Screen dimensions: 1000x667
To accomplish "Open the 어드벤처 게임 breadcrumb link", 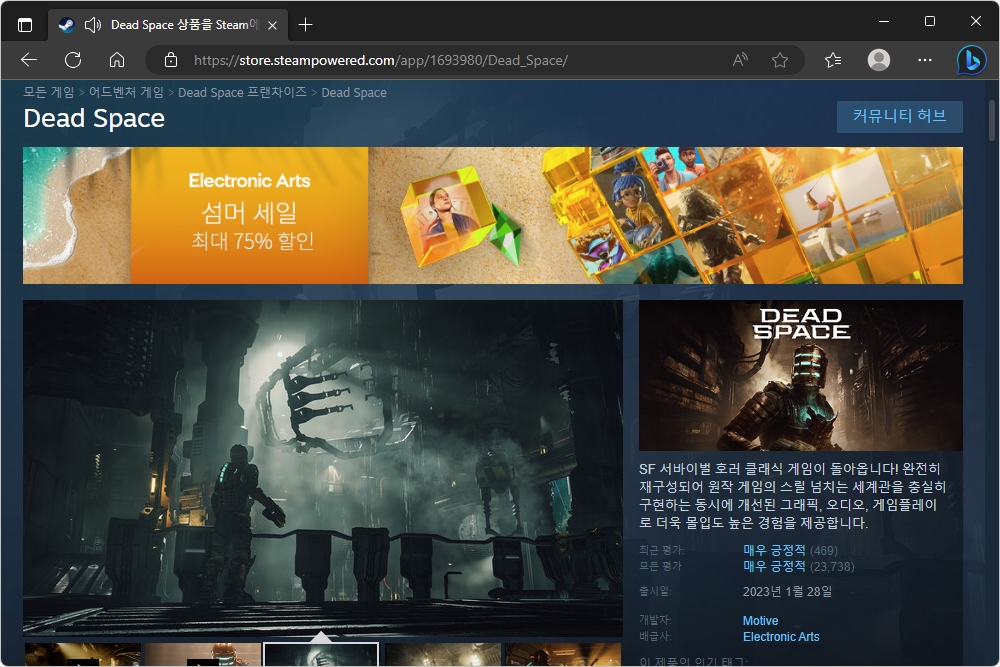I will coord(126,92).
